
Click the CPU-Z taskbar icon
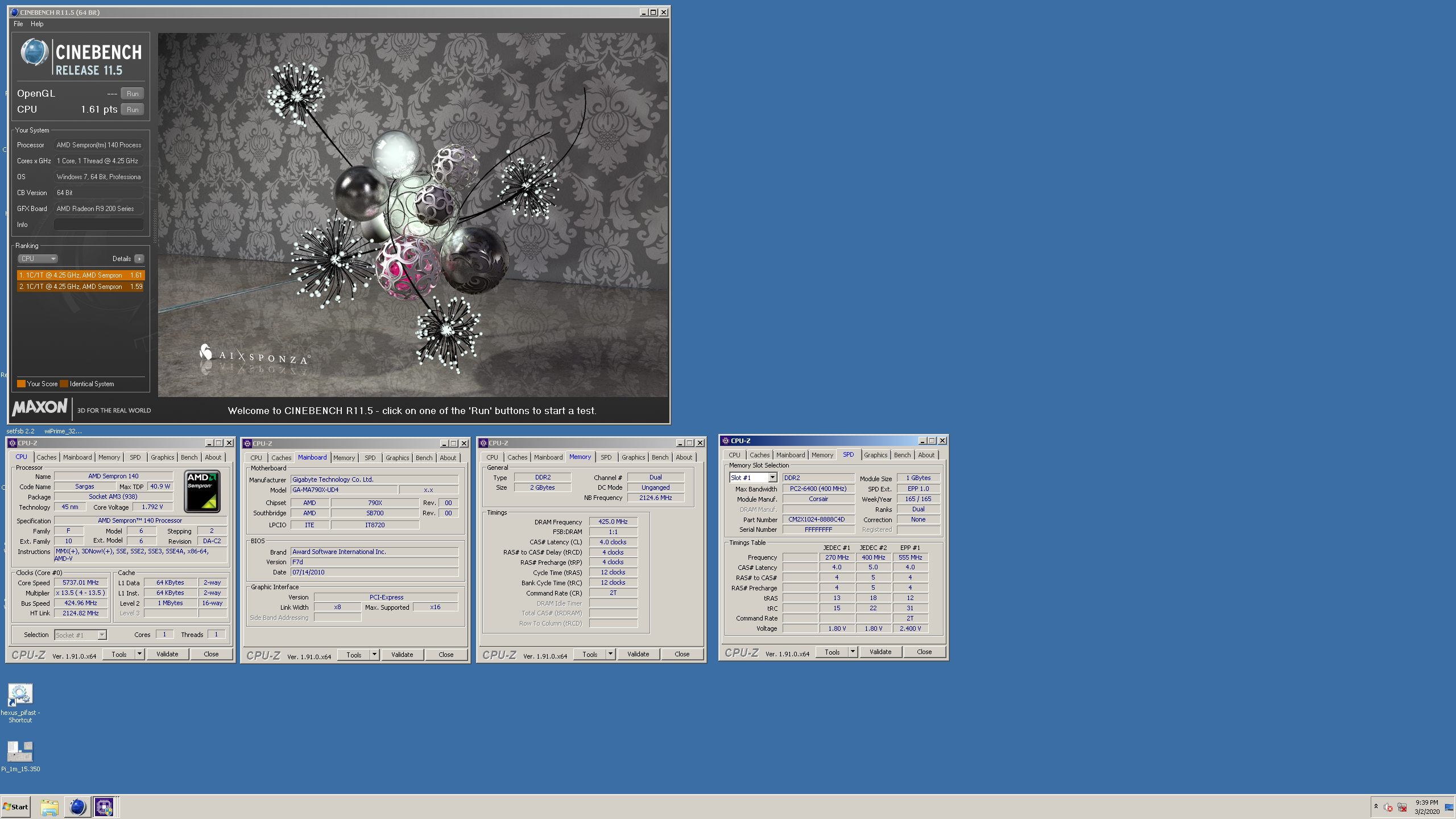104,807
